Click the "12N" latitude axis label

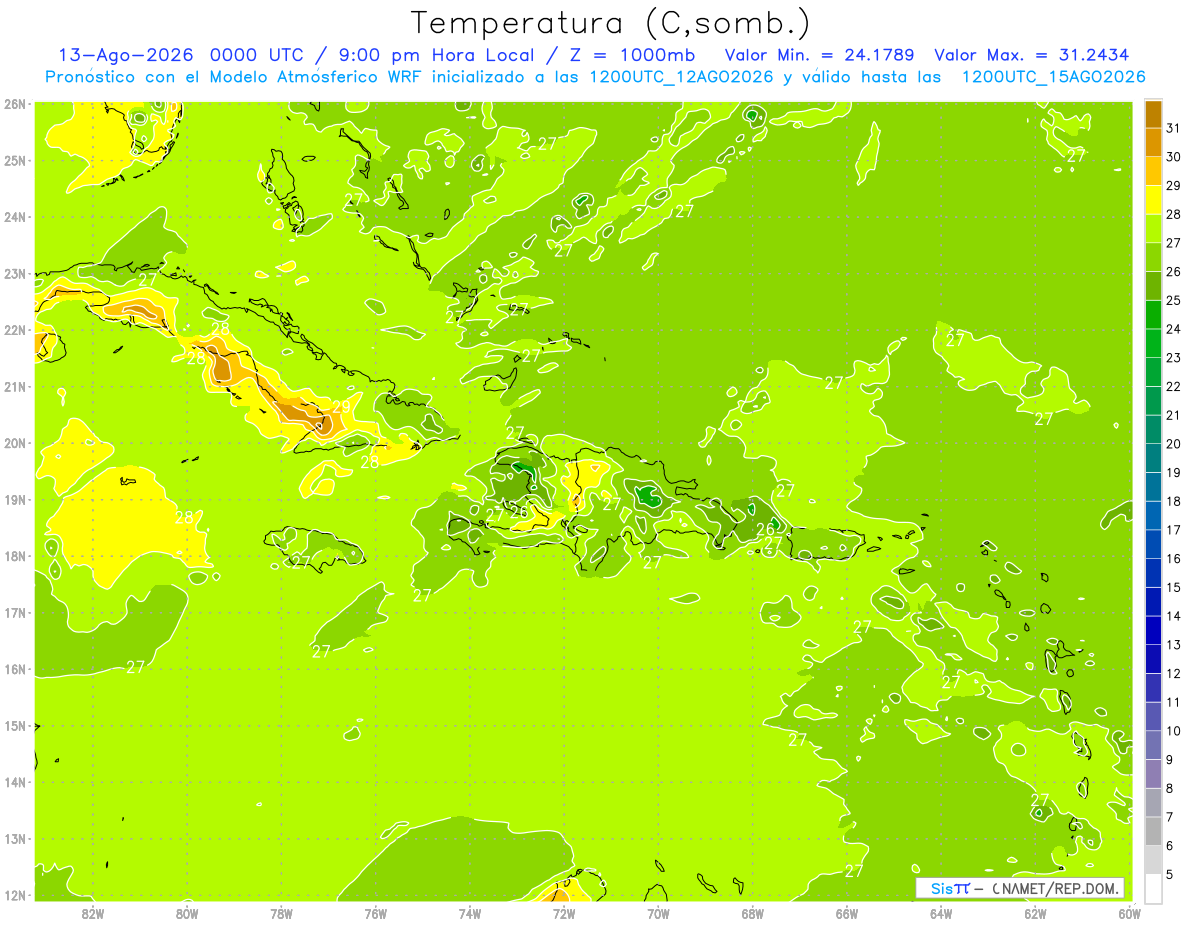pyautogui.click(x=15, y=895)
